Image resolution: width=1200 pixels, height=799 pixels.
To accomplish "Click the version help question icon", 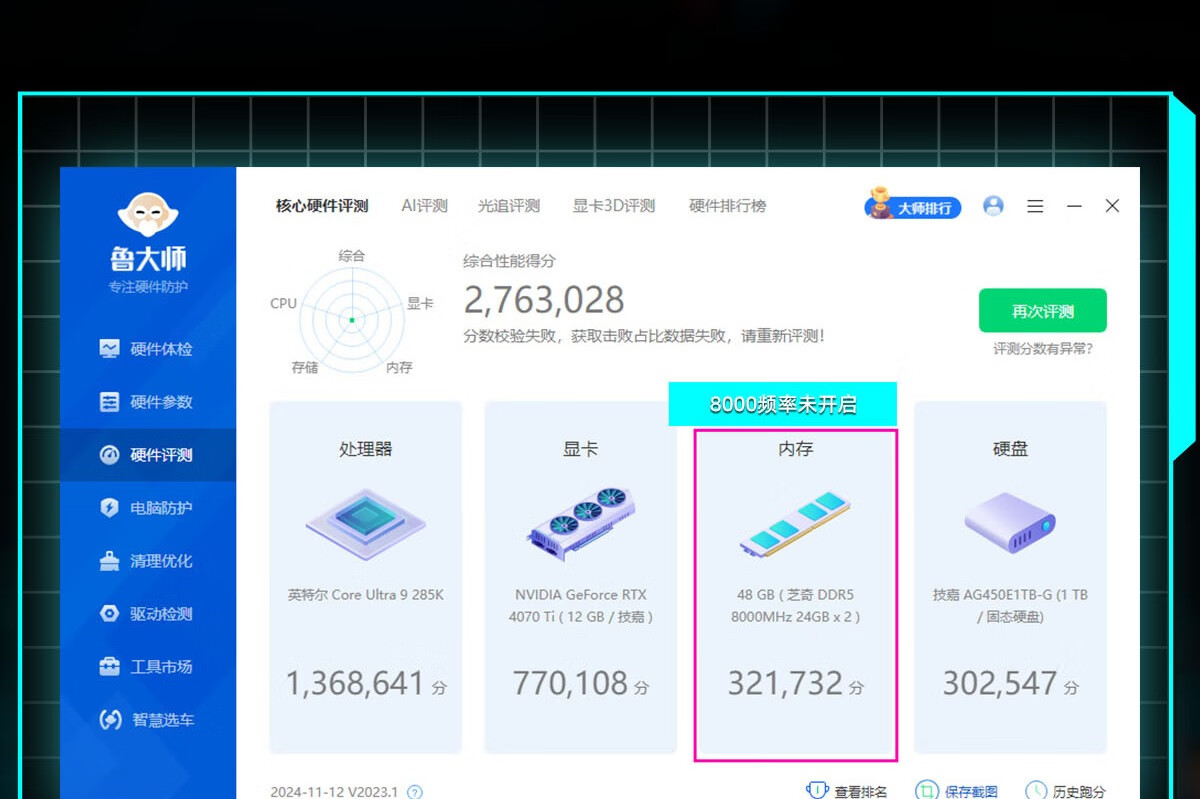I will tap(415, 792).
